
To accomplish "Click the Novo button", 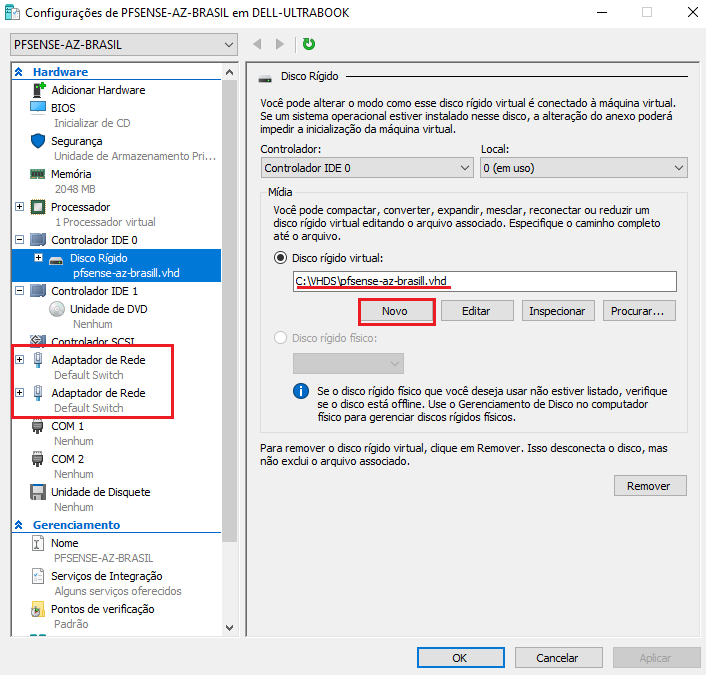I will 394,311.
